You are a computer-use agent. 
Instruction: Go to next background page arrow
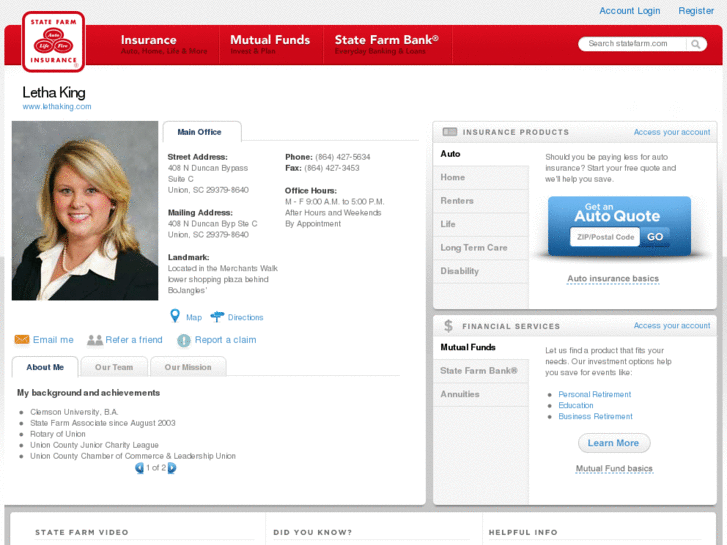pos(172,468)
